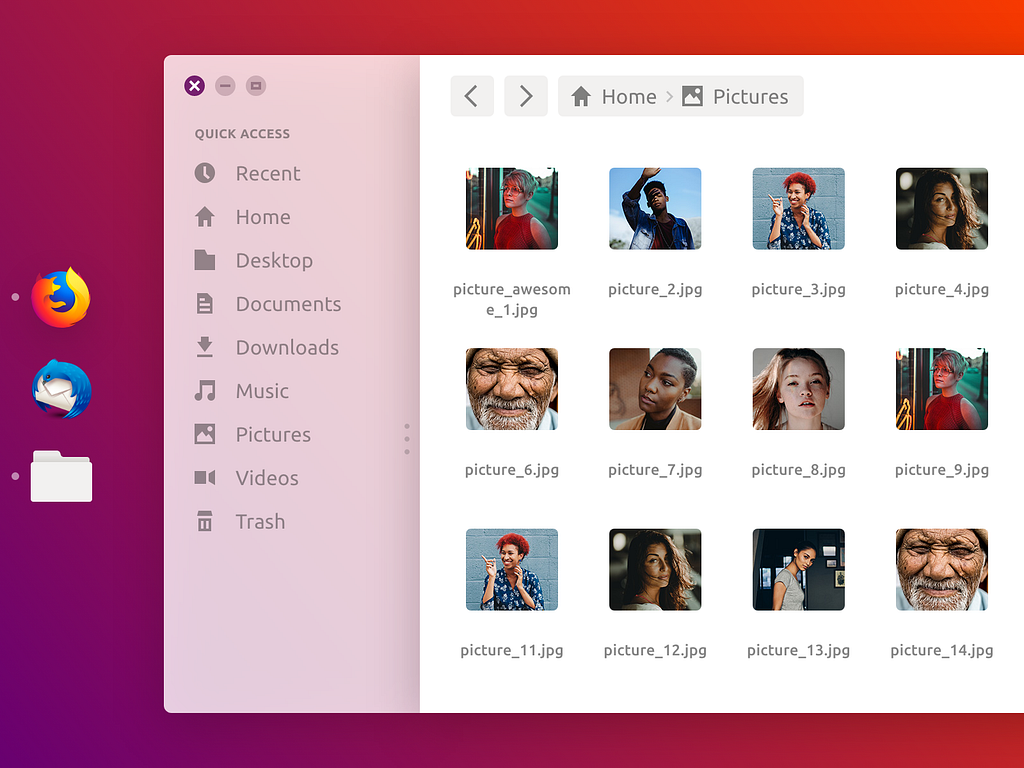Navigate back using the left arrow button
The width and height of the screenshot is (1024, 768).
472,96
